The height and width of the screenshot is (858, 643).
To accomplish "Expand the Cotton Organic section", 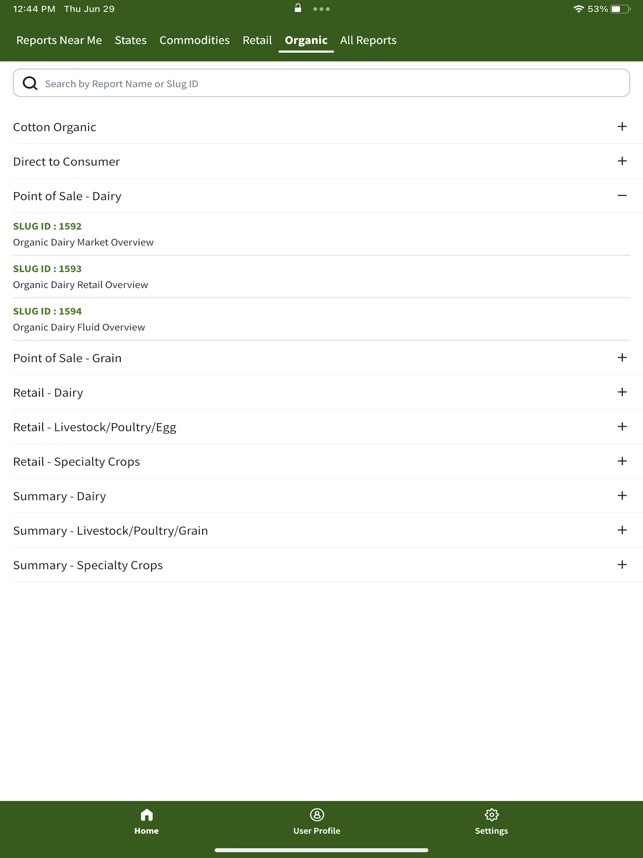I will (622, 127).
